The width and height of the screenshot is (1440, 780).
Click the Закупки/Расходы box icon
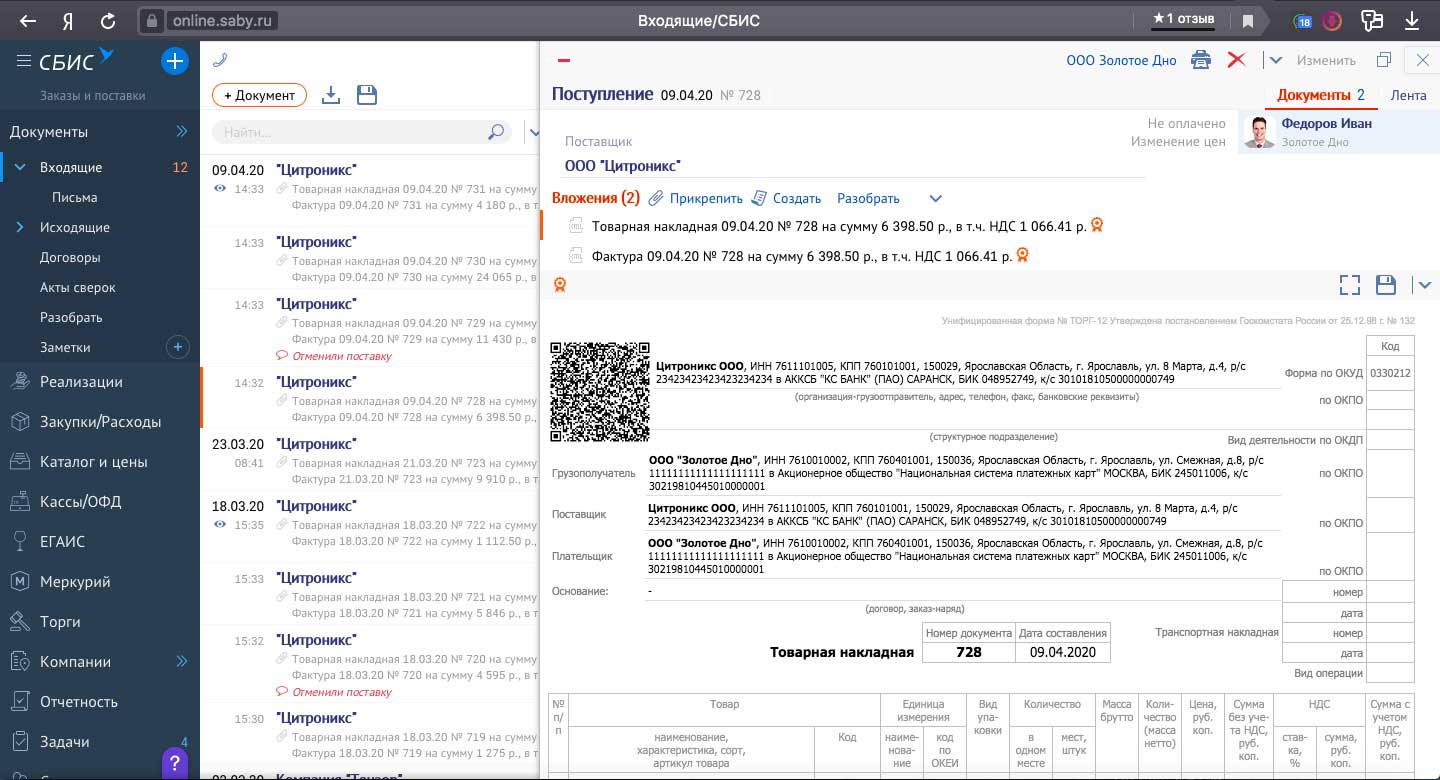[19, 421]
